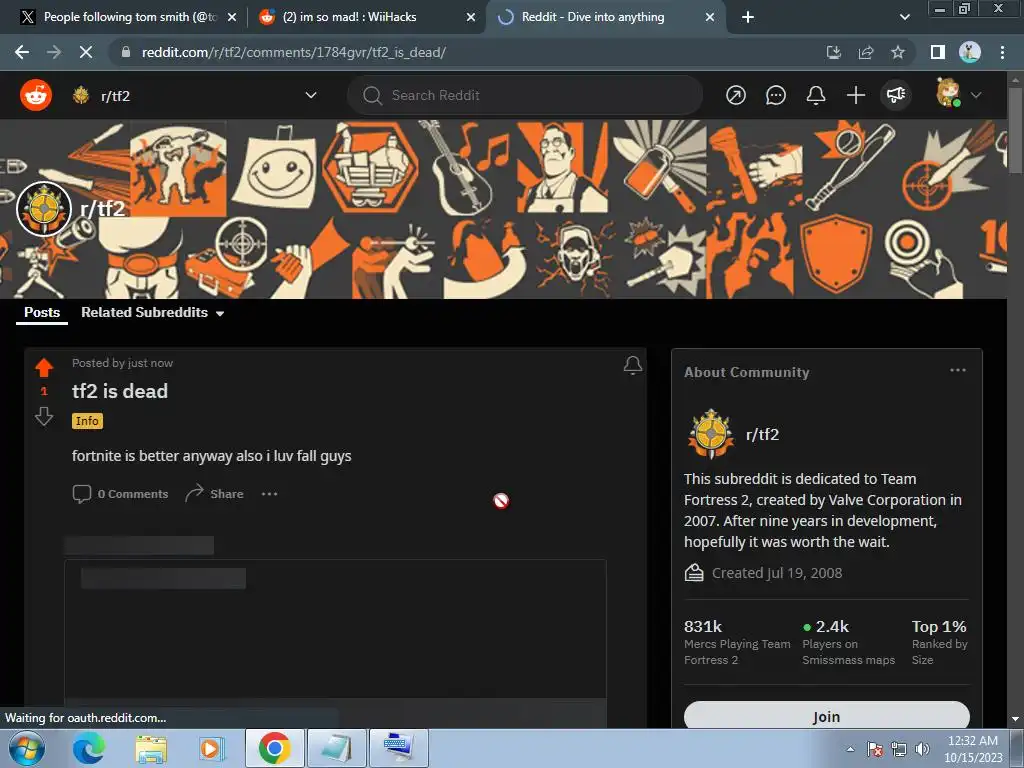This screenshot has width=1024, height=768.
Task: Click the address bar URL
Action: tap(294, 52)
